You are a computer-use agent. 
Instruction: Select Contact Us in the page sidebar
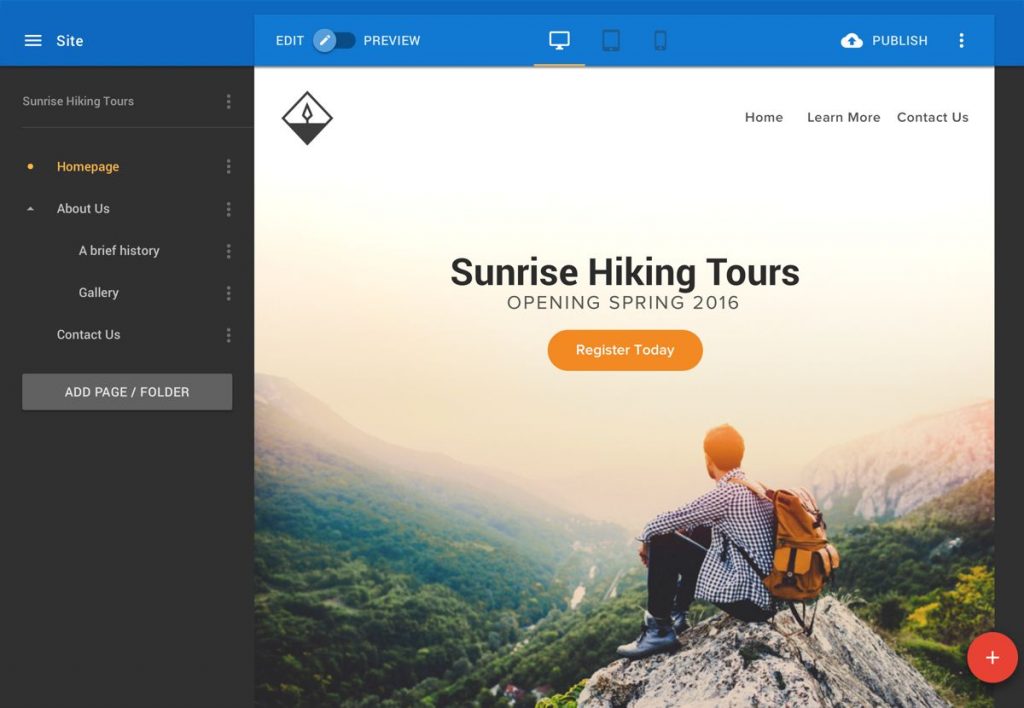click(x=88, y=334)
